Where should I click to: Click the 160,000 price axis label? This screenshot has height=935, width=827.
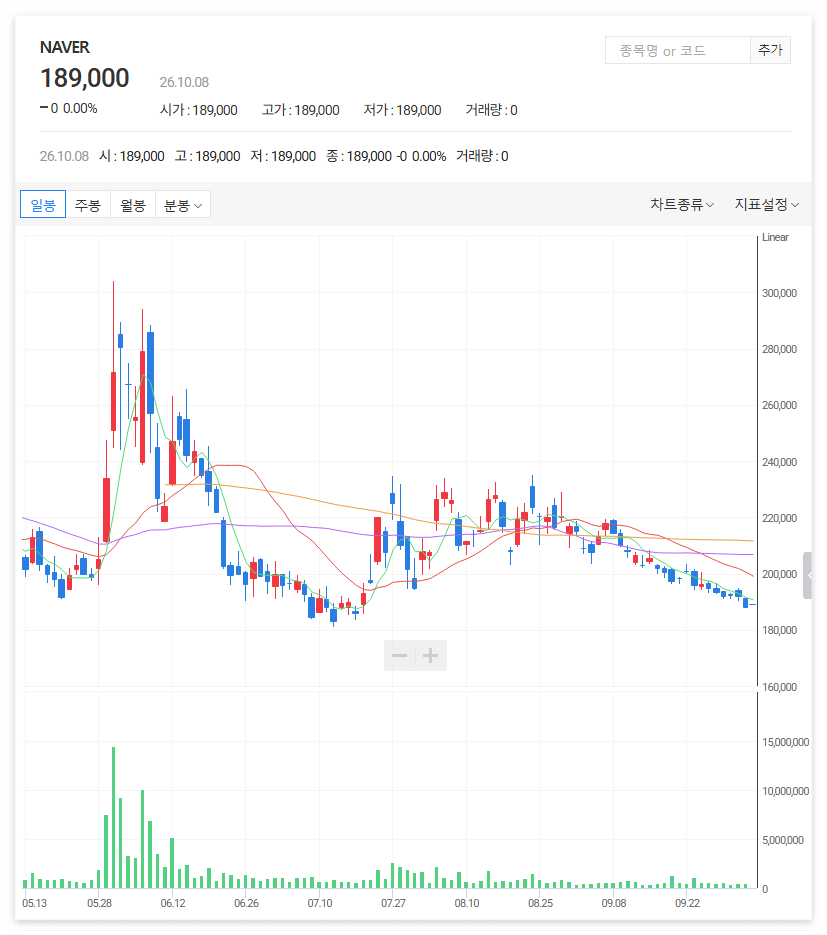pyautogui.click(x=779, y=688)
